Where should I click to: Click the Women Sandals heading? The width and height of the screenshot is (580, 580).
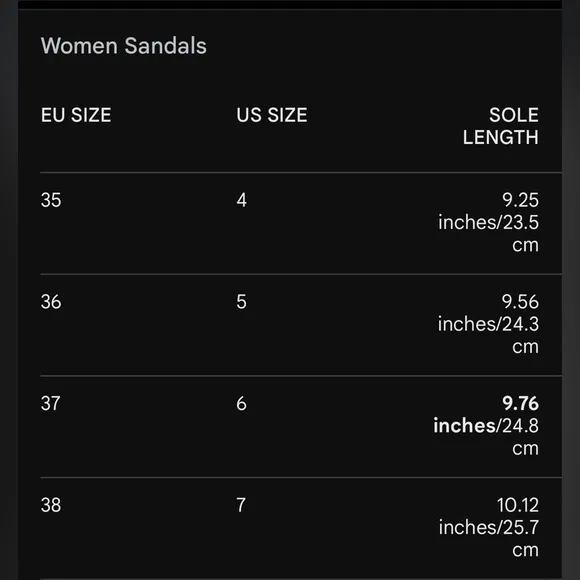pos(124,46)
